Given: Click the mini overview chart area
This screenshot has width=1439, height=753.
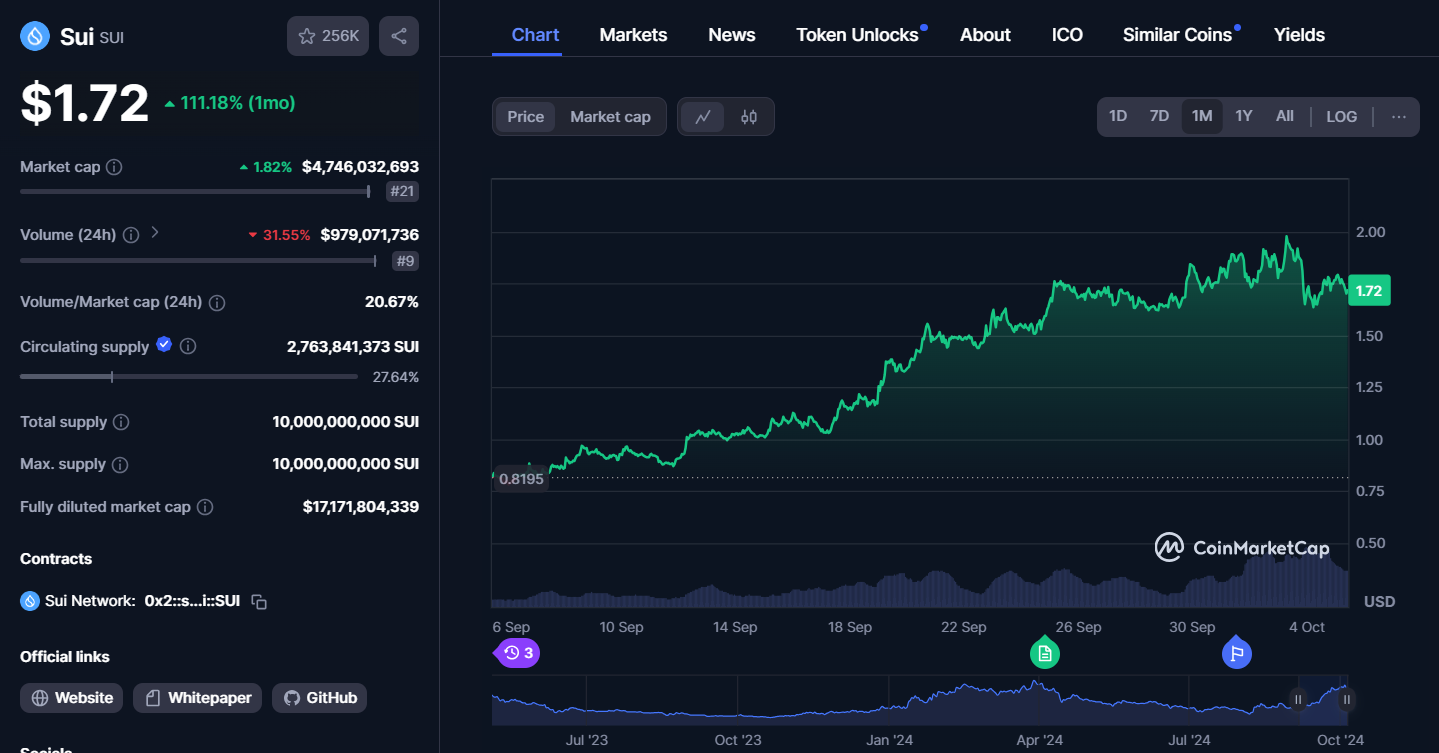Looking at the screenshot, I should click(920, 700).
